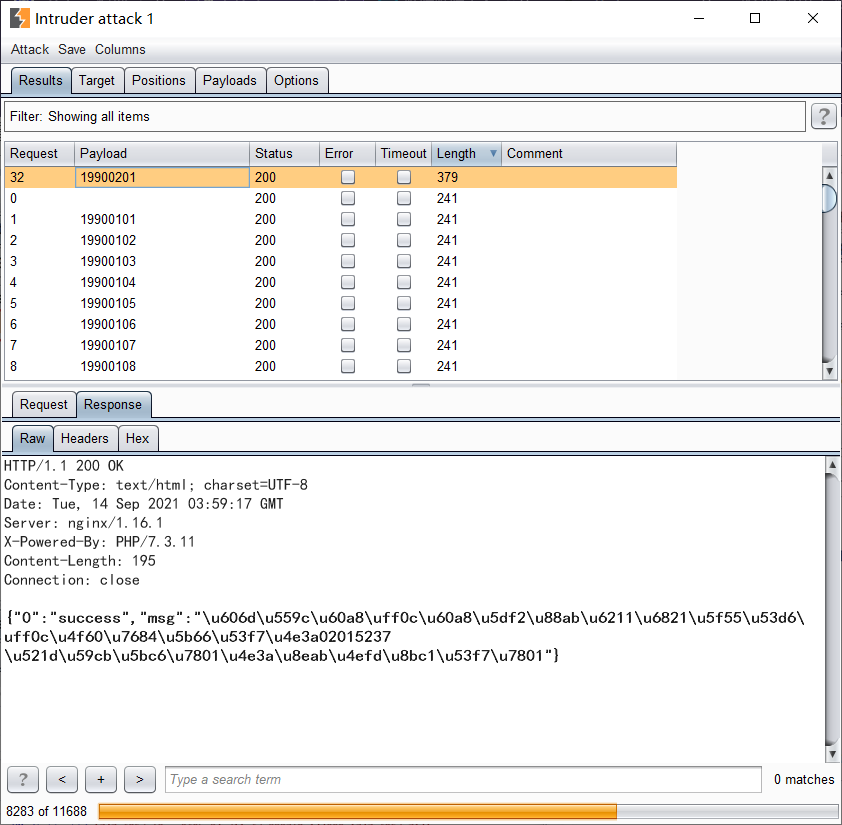842x825 pixels.
Task: Switch to the Options tab
Action: click(x=296, y=81)
